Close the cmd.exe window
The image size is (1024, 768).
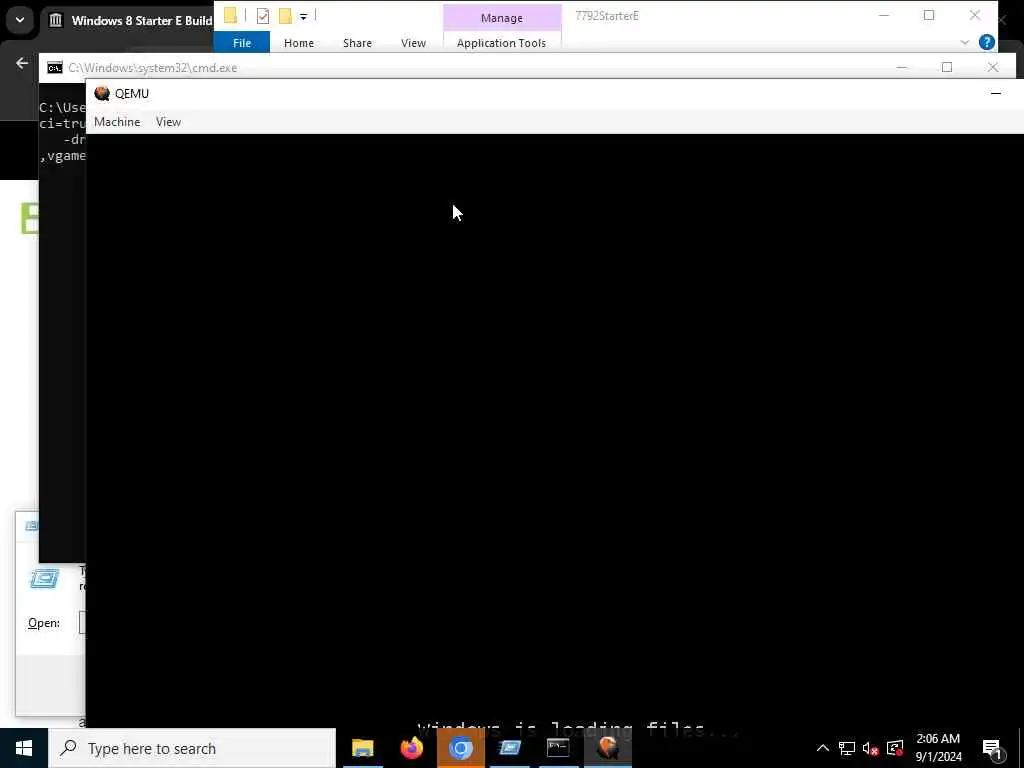(x=993, y=67)
